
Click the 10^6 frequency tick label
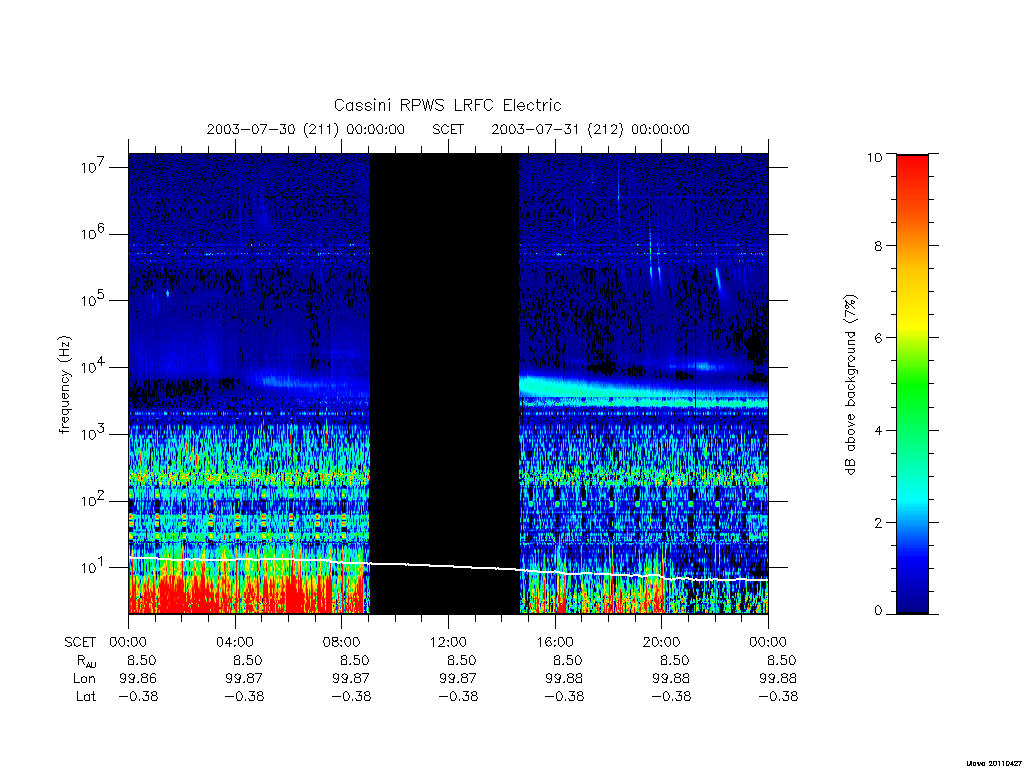(x=94, y=233)
